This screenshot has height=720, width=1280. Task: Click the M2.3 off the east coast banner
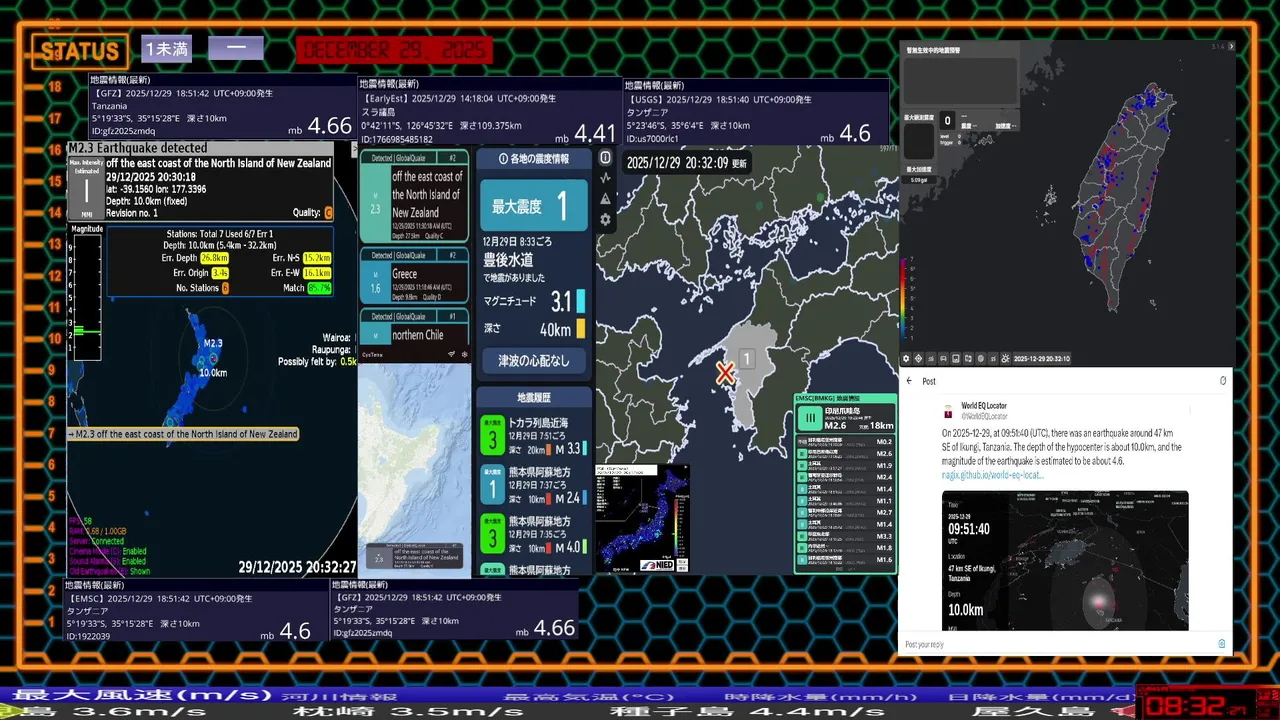[x=183, y=434]
